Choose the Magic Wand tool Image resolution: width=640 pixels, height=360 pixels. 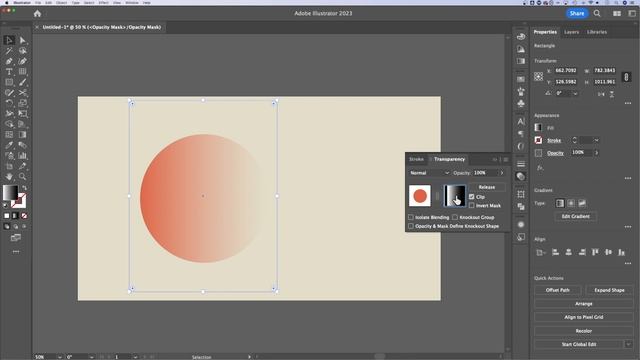[9, 51]
